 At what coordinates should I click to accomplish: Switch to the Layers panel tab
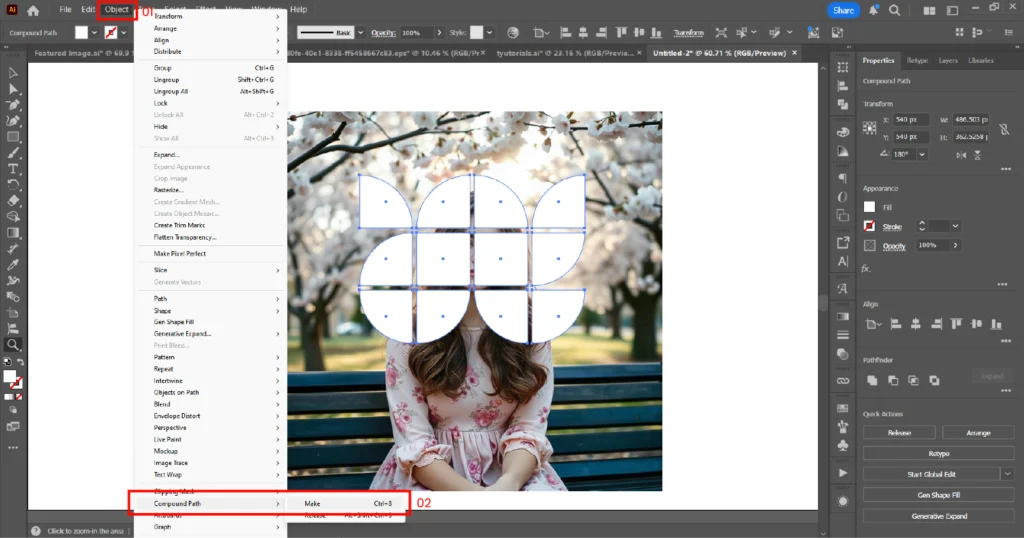click(948, 61)
